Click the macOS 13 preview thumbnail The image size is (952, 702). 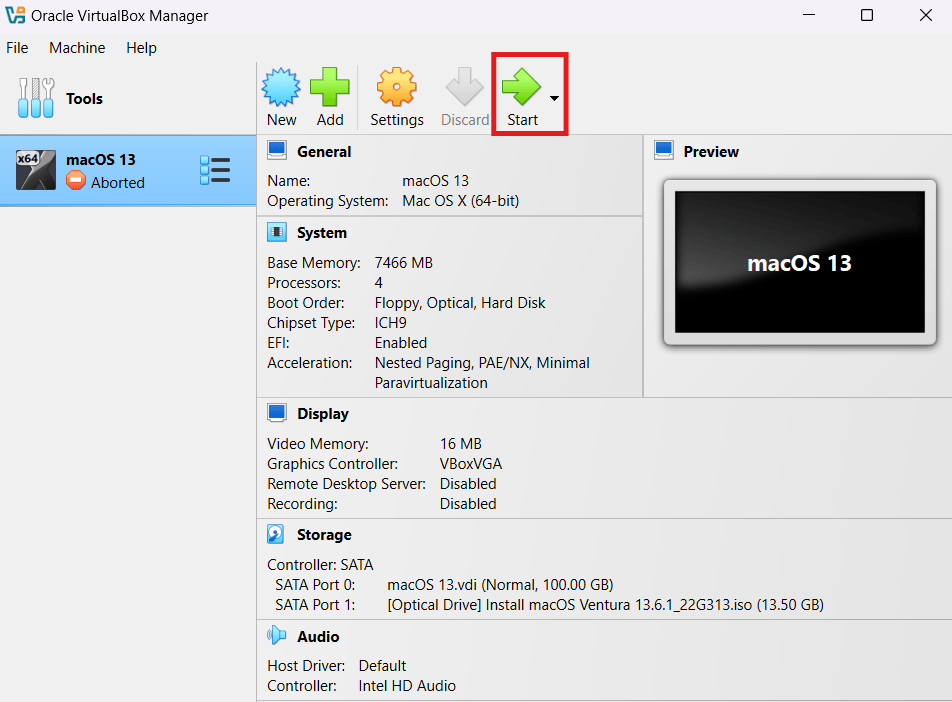799,263
